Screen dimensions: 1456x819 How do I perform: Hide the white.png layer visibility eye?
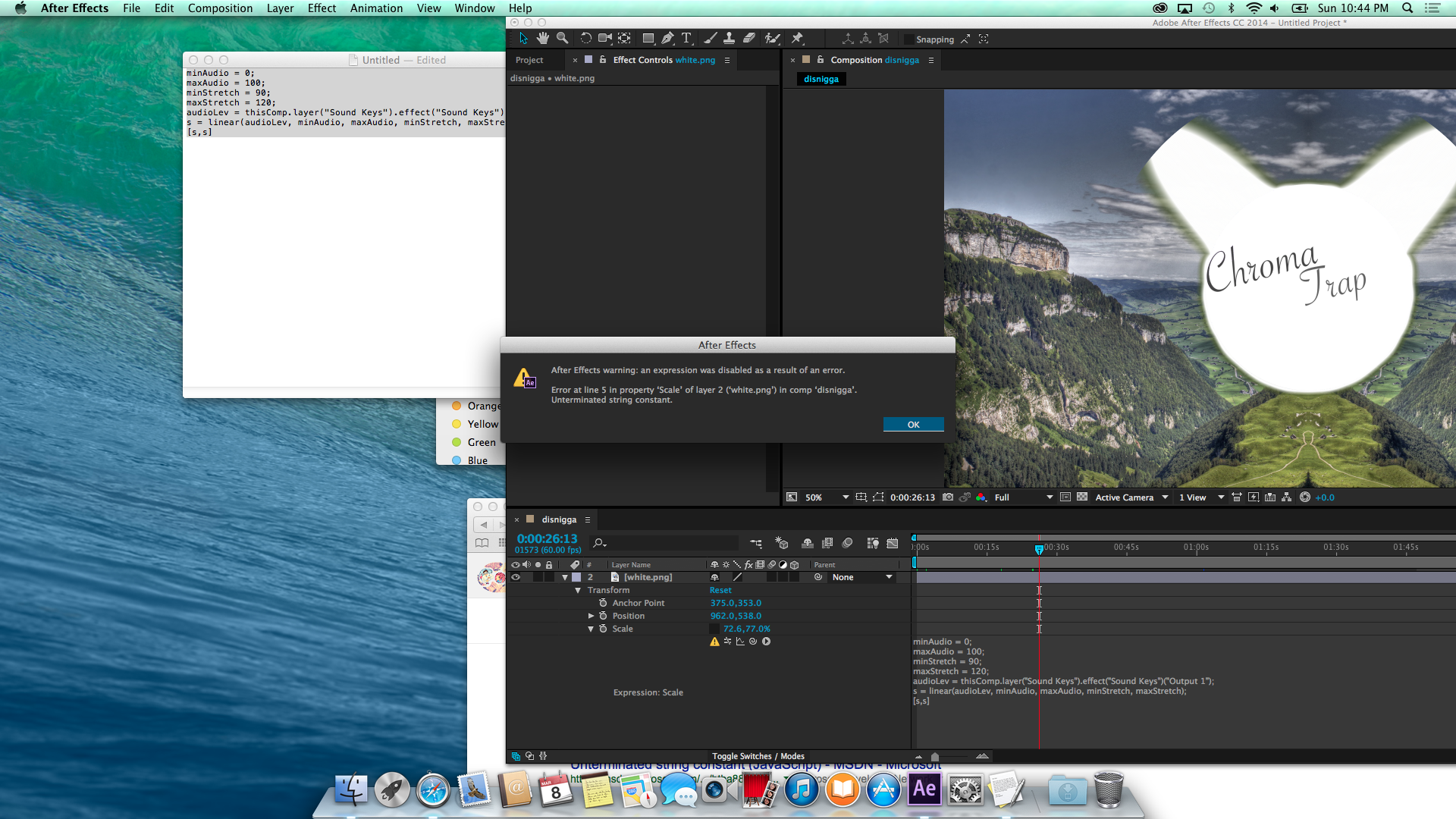pos(516,577)
